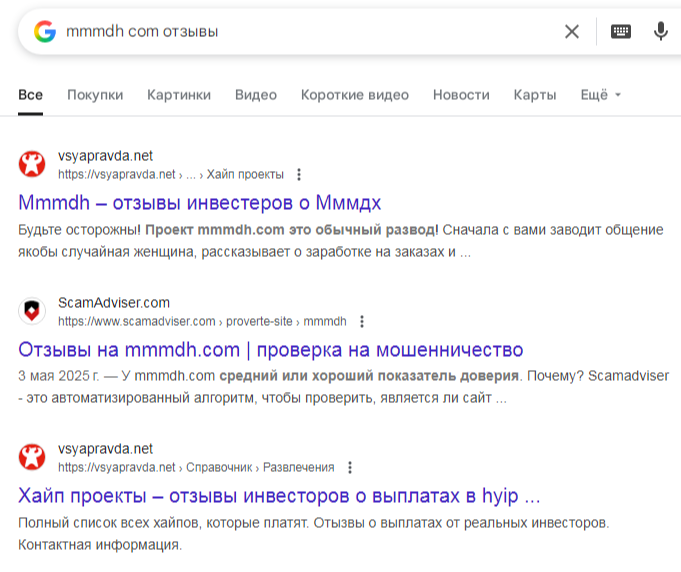Click the Google logo icon

click(x=44, y=31)
